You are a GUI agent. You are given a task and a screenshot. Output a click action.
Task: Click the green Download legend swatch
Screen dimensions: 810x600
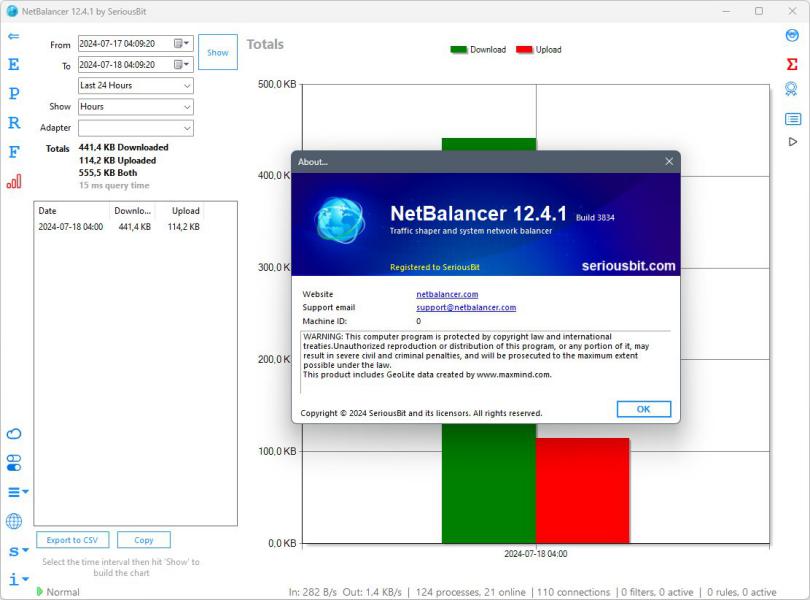tap(459, 50)
